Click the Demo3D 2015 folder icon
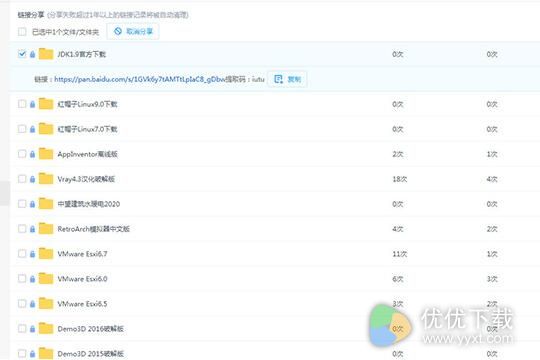 tap(46, 353)
